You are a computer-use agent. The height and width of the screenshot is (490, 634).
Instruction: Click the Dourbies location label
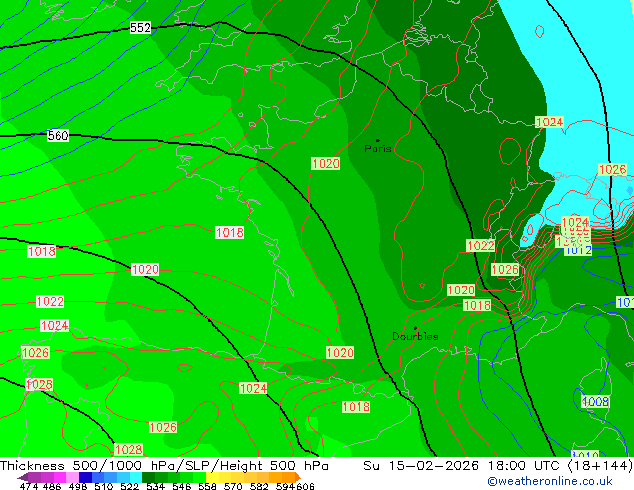pos(415,336)
